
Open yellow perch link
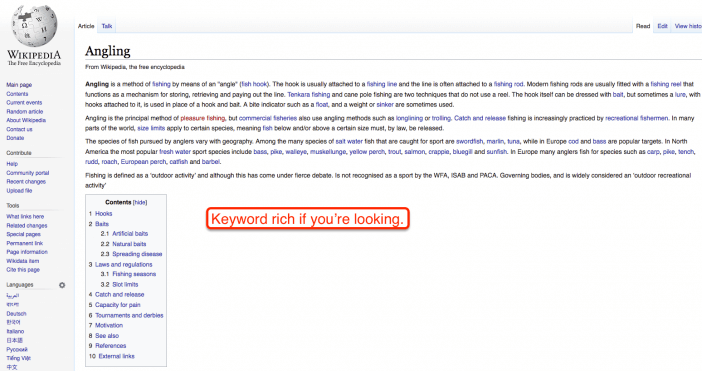pyautogui.click(x=367, y=152)
